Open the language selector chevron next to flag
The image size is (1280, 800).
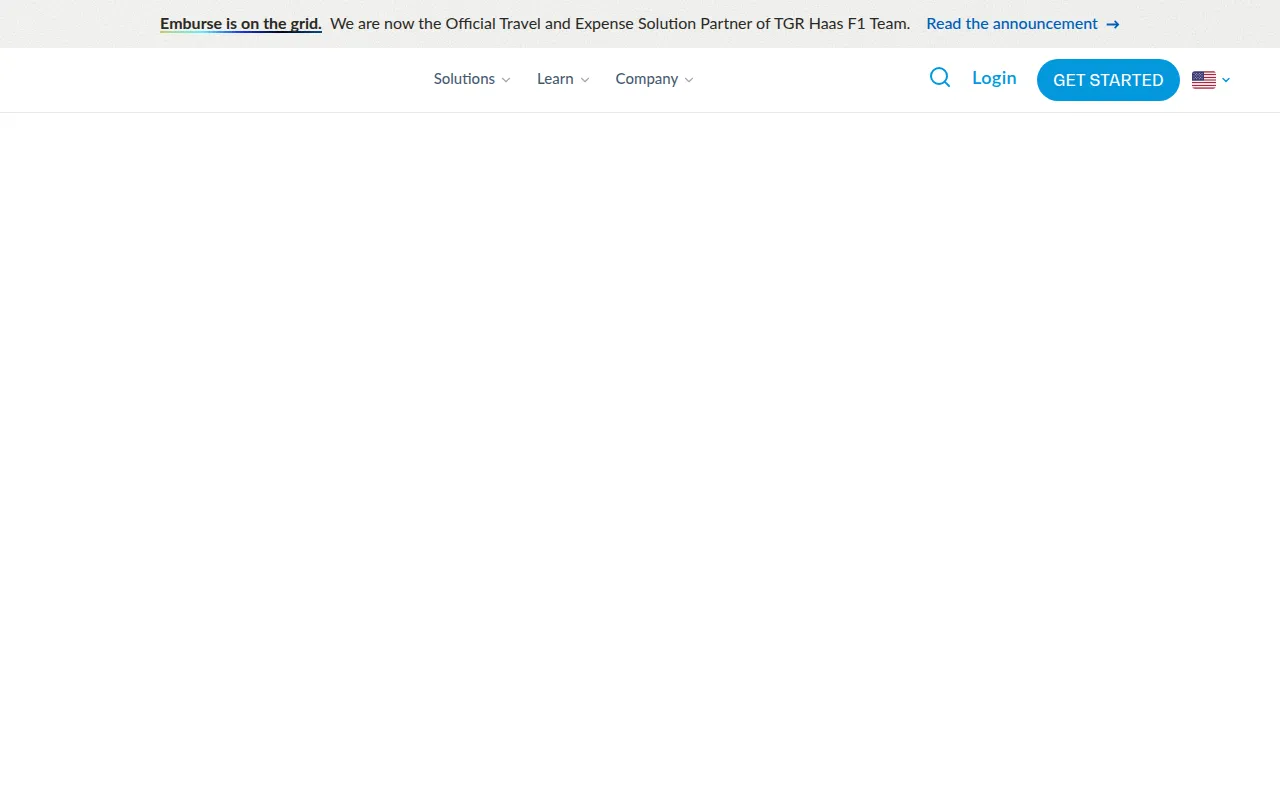pos(1226,80)
